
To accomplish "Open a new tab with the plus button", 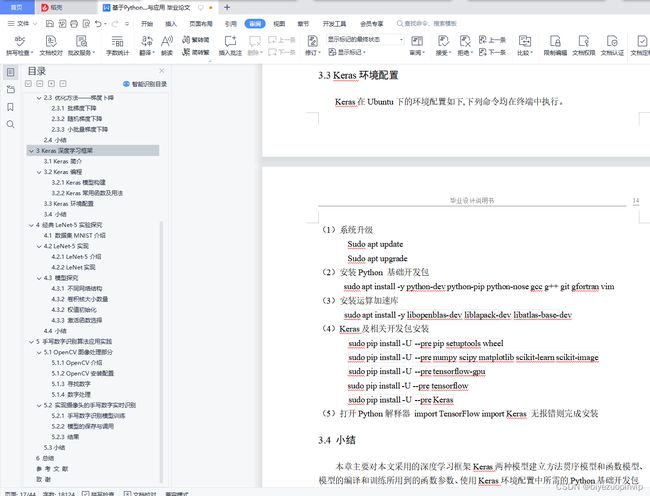I will tap(227, 7).
